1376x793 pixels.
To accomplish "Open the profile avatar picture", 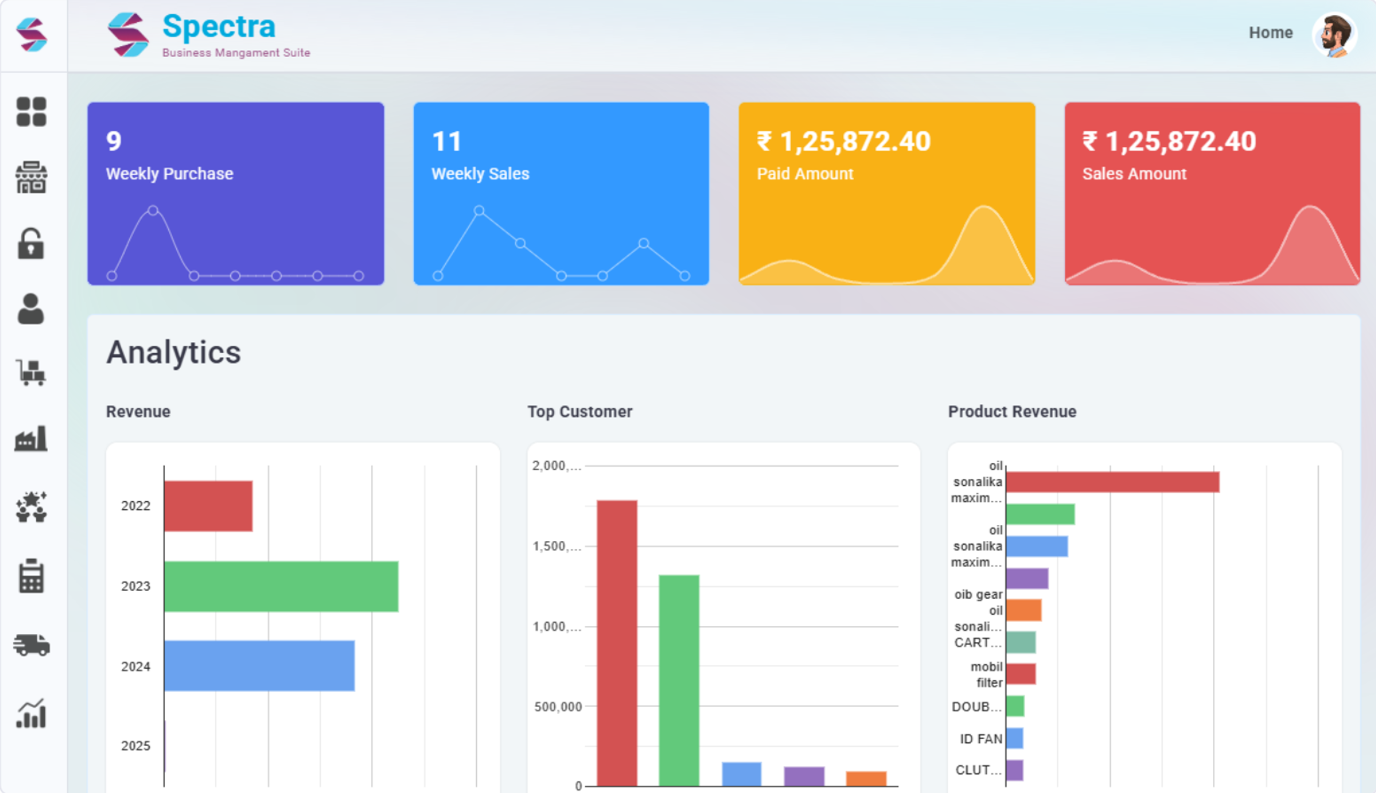I will 1335,33.
